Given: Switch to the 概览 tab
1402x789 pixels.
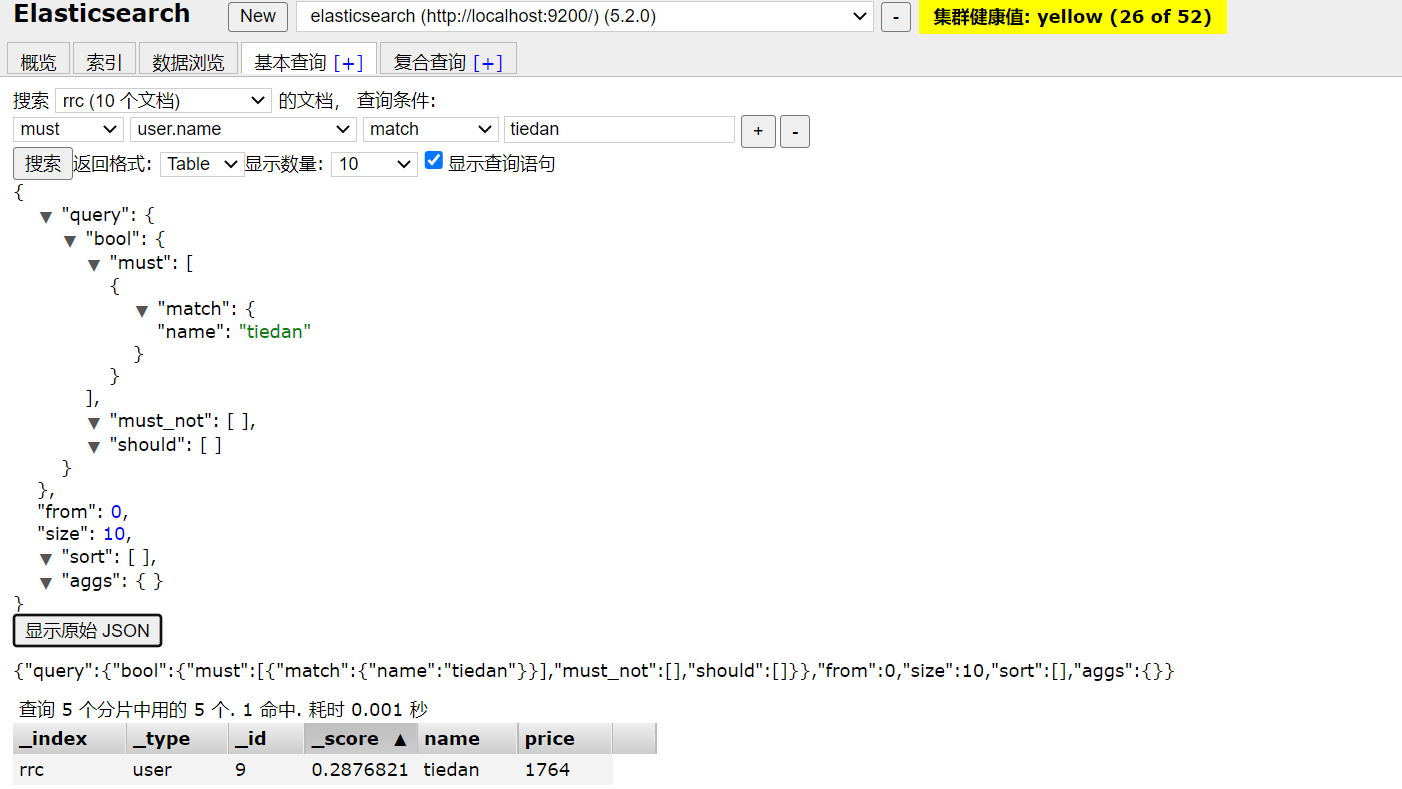Looking at the screenshot, I should pyautogui.click(x=39, y=62).
